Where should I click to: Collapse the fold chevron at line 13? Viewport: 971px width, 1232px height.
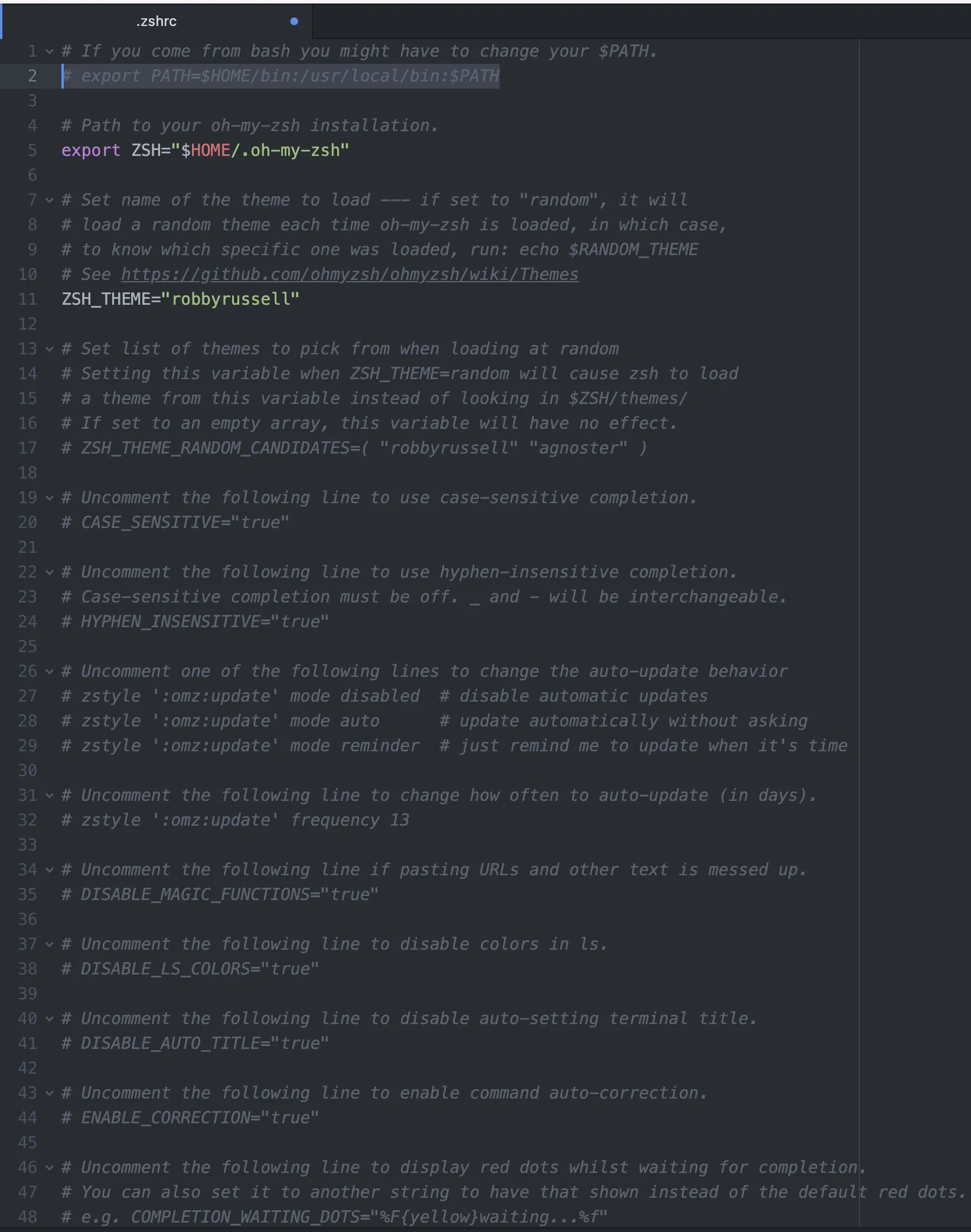50,349
